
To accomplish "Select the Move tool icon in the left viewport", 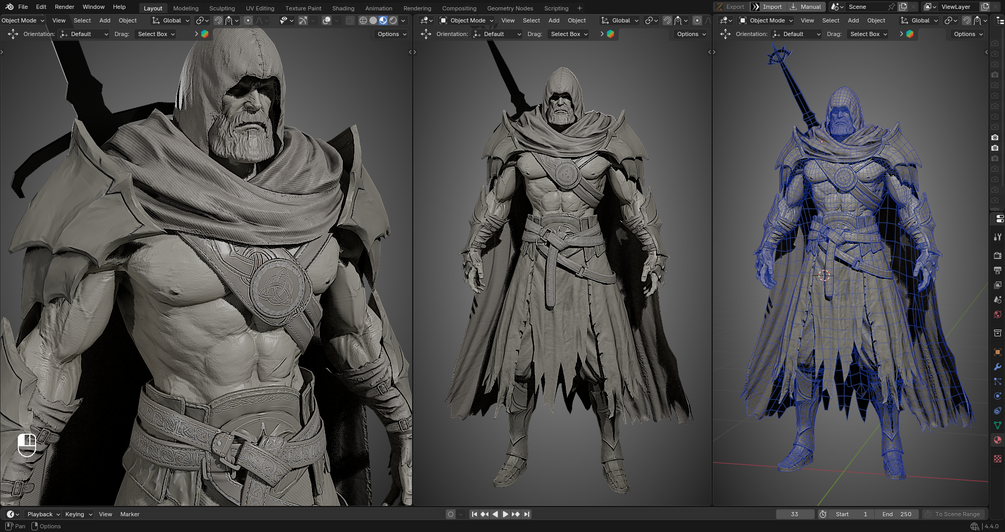I will tap(13, 34).
